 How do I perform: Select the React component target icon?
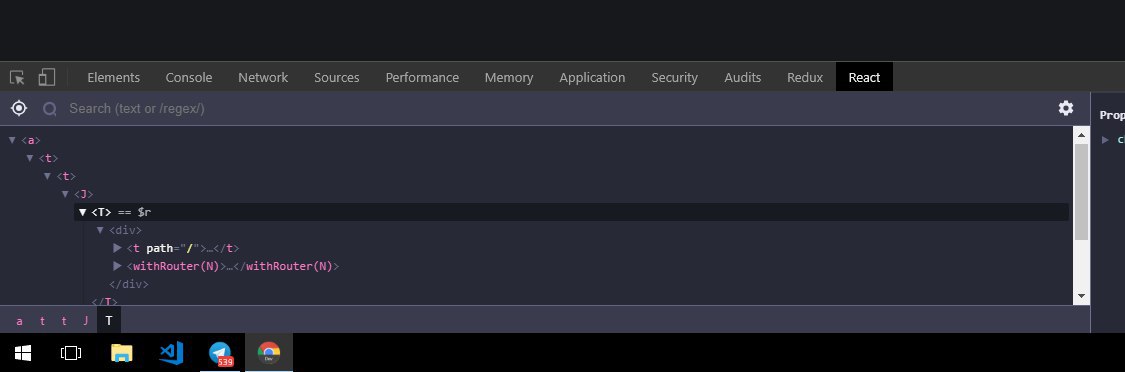(x=19, y=108)
